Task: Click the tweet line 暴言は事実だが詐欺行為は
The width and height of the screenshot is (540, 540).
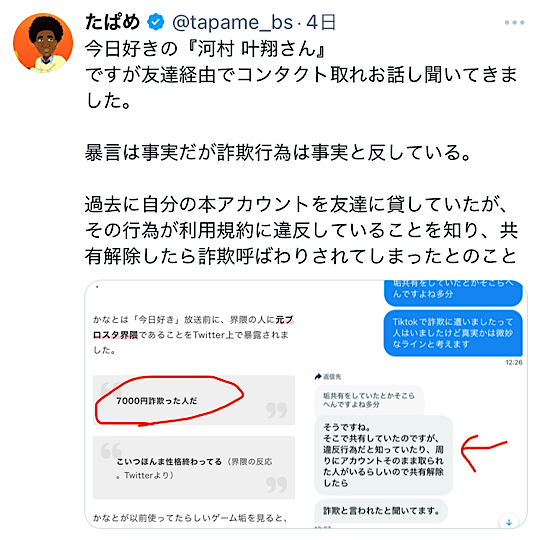Action: point(278,153)
